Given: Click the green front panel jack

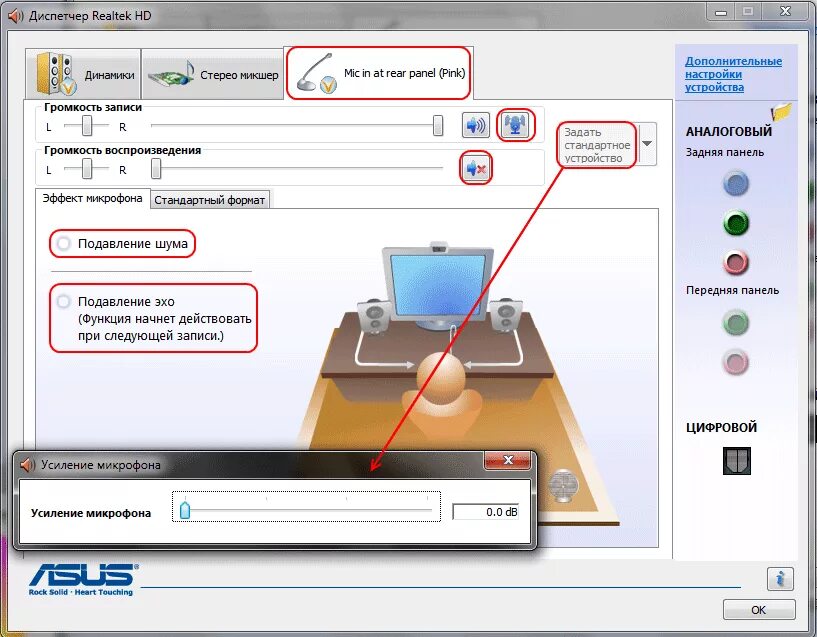Looking at the screenshot, I should [x=736, y=322].
